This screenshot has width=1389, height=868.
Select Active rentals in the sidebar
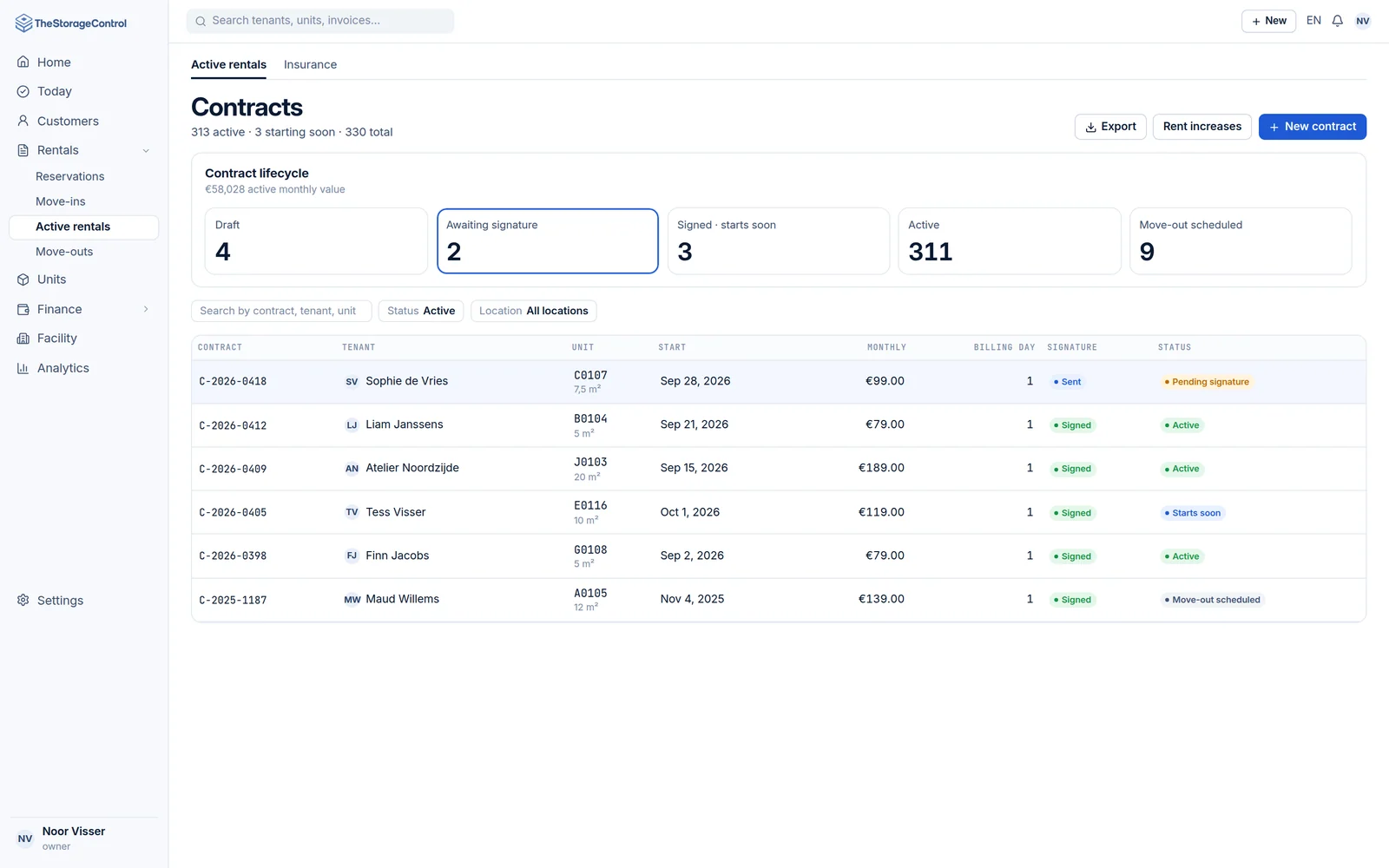(x=83, y=227)
